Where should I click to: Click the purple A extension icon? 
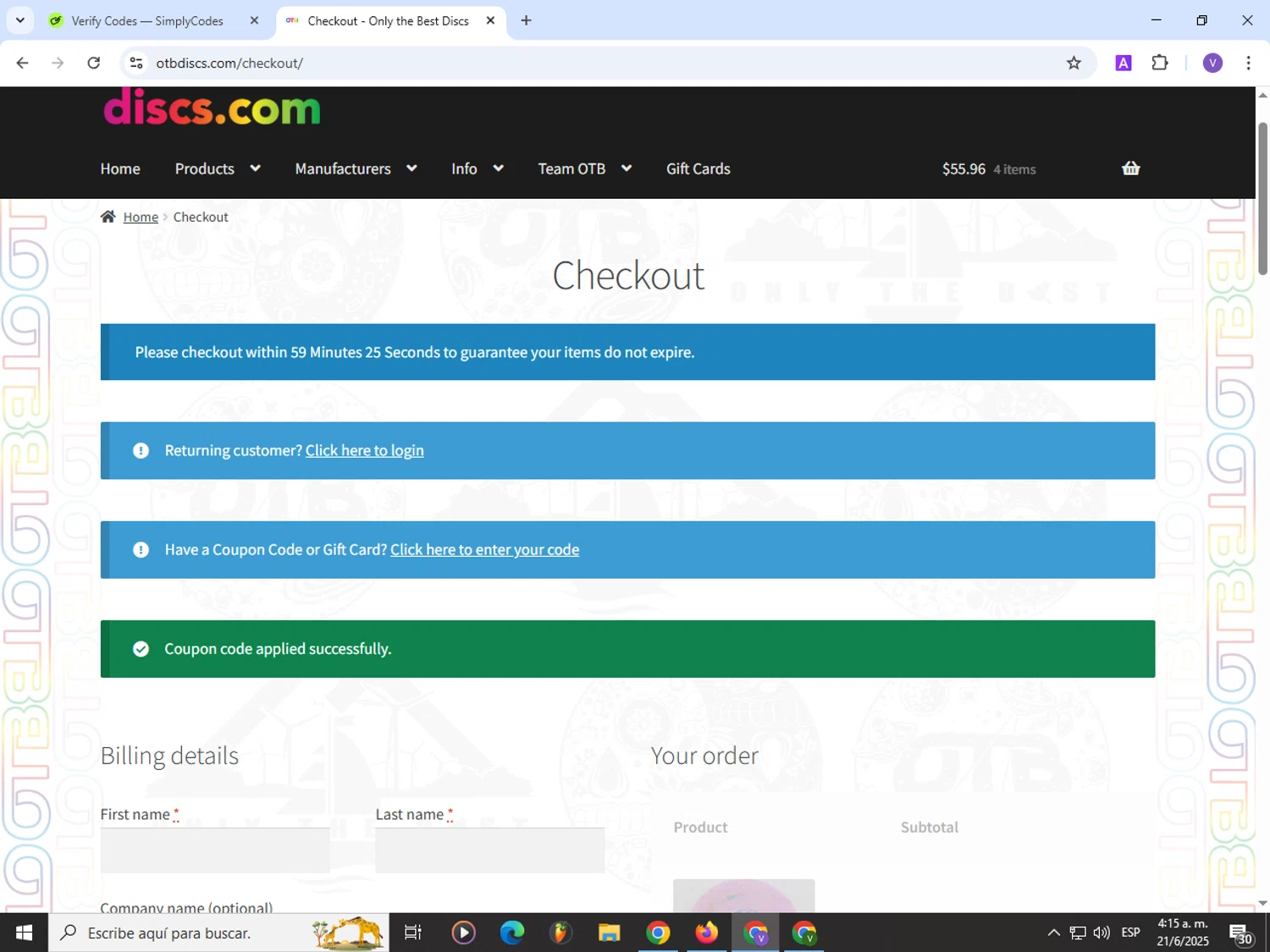1124,63
